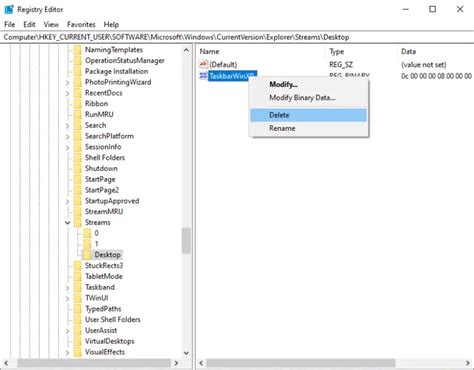The image size is (474, 370).
Task: Click the tree pane scroll left arrow
Action: [6, 363]
